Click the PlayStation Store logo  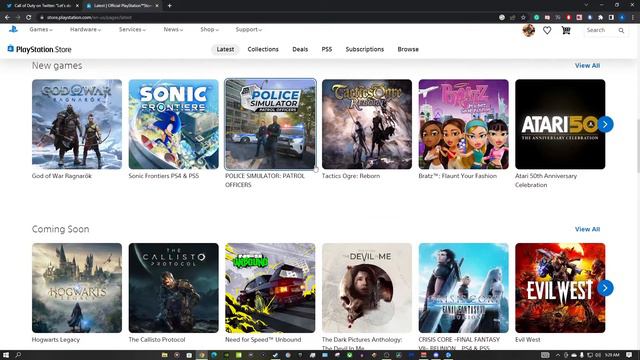pos(40,49)
